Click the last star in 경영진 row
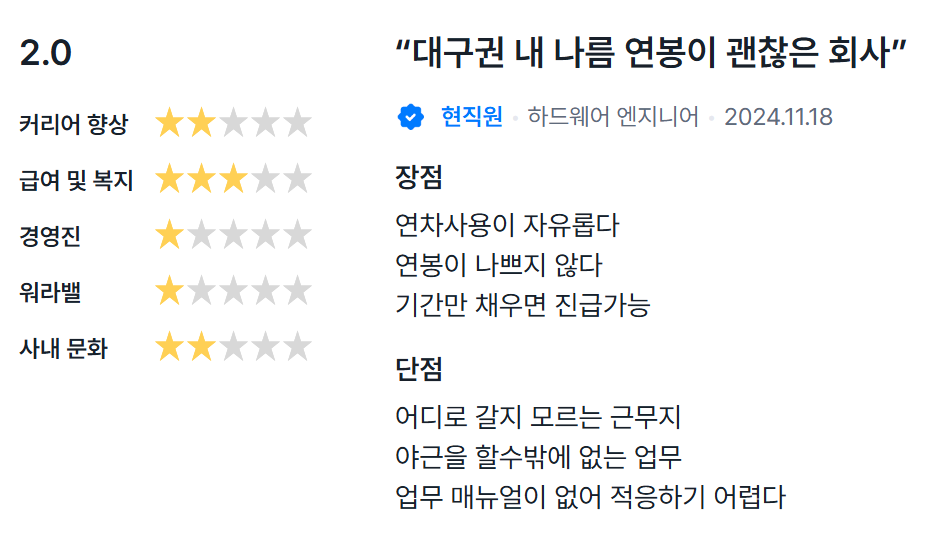The height and width of the screenshot is (548, 950). (298, 236)
